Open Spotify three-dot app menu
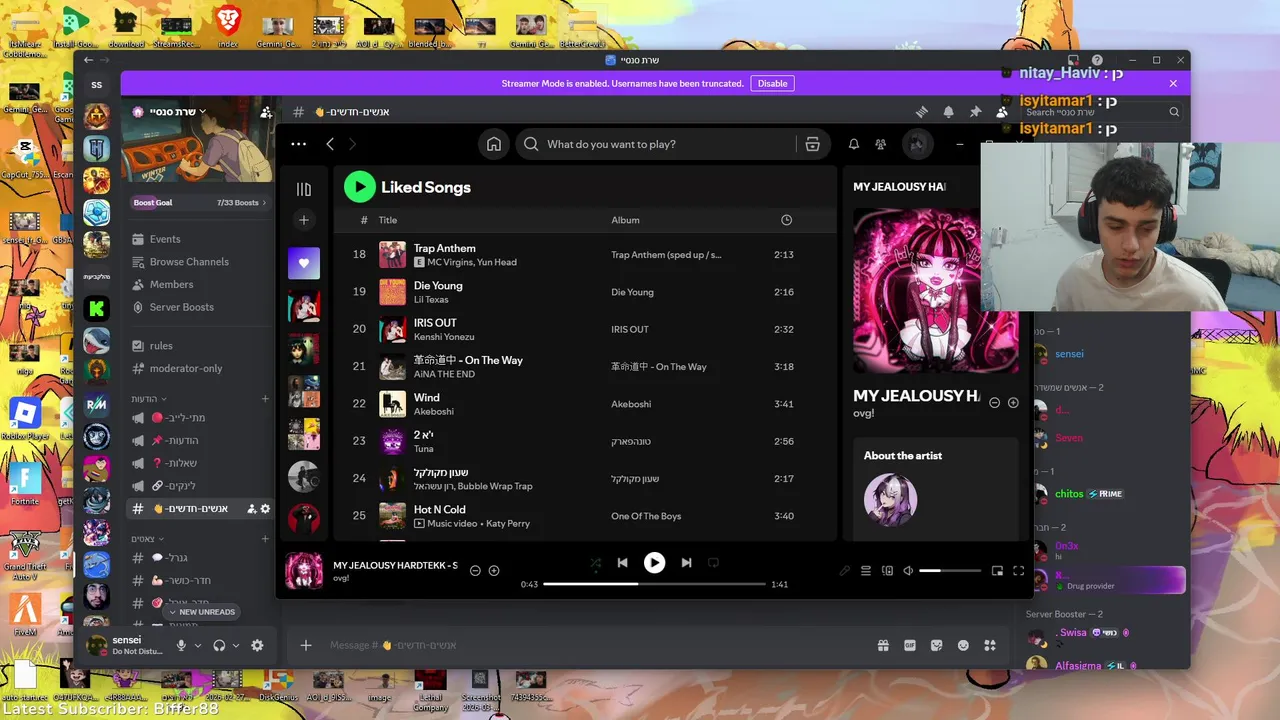Image resolution: width=1280 pixels, height=720 pixels. click(x=298, y=144)
